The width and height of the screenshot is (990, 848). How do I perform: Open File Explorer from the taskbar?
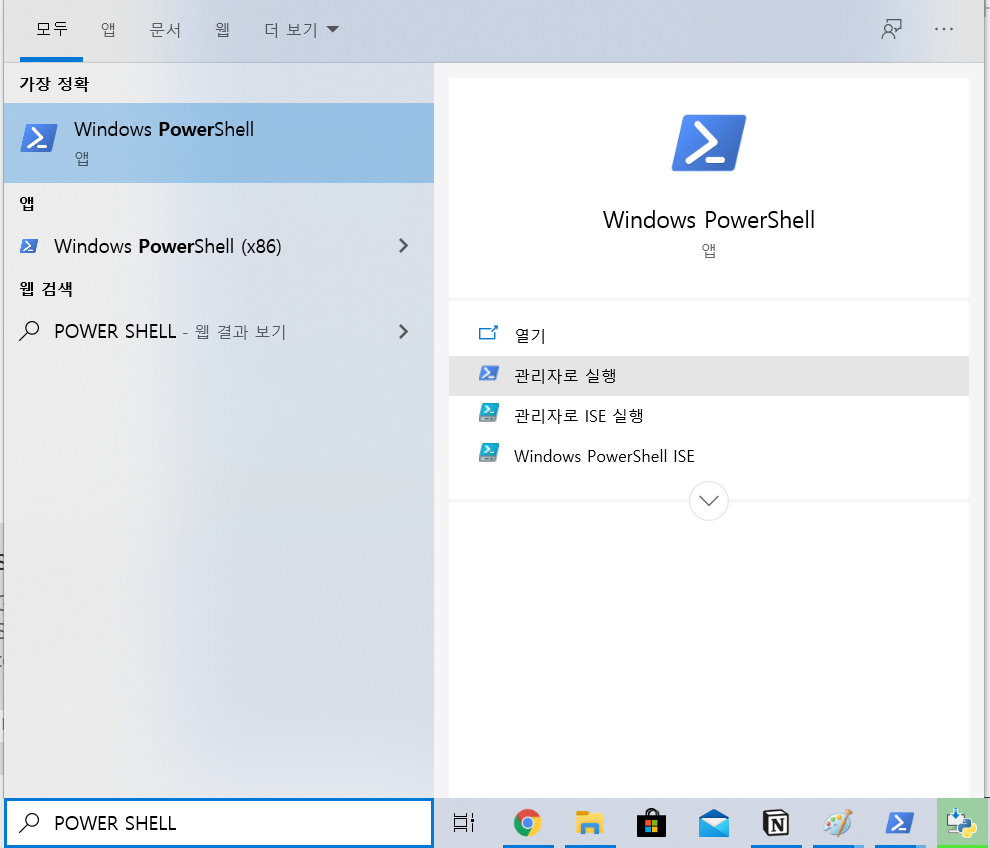pyautogui.click(x=589, y=823)
